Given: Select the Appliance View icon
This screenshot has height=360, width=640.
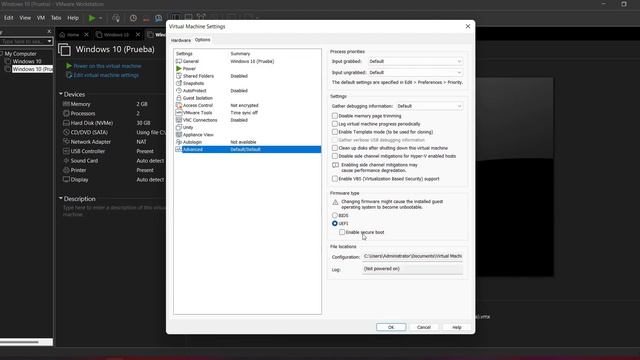Looking at the screenshot, I should point(178,135).
